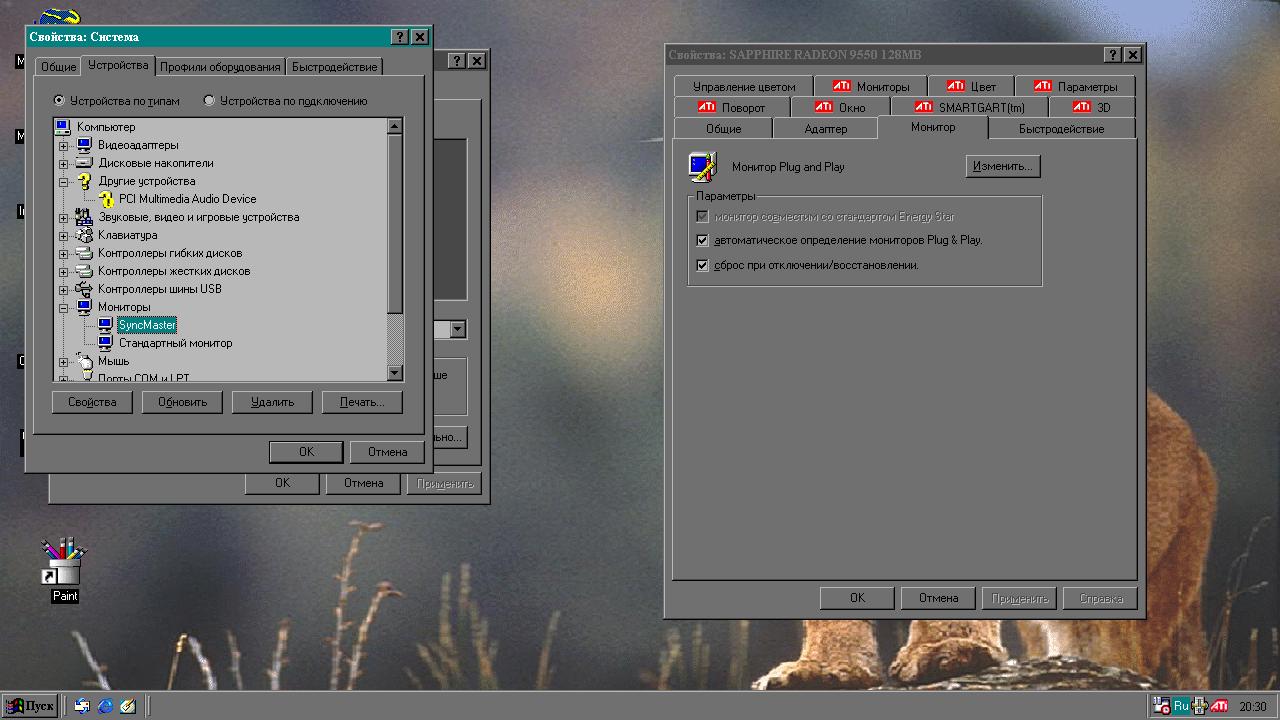This screenshot has height=720, width=1280.
Task: Click the help question button in SAPPHIRE RADEON title bar
Action: pos(1113,55)
